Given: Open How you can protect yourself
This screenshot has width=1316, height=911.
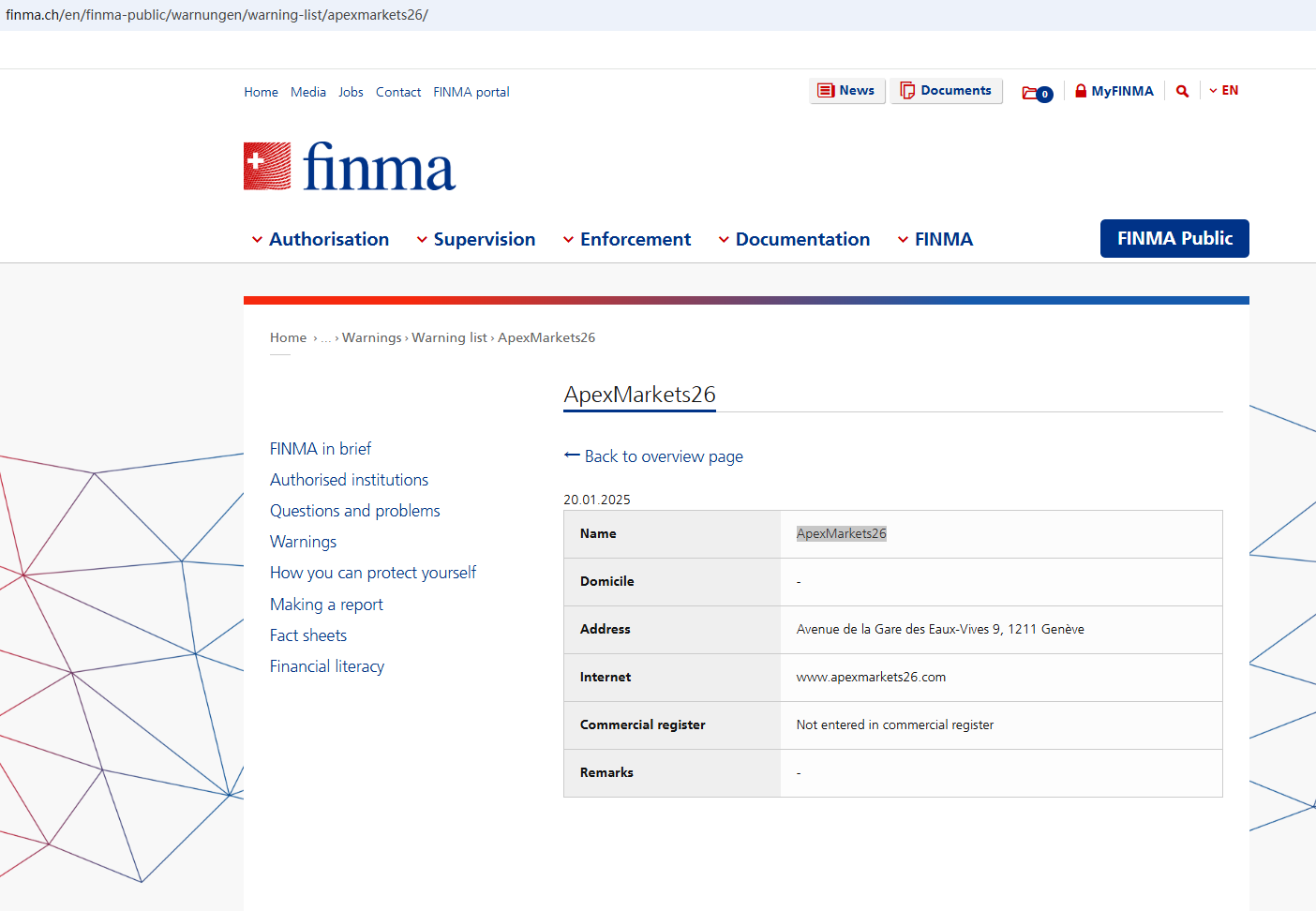Looking at the screenshot, I should [373, 573].
